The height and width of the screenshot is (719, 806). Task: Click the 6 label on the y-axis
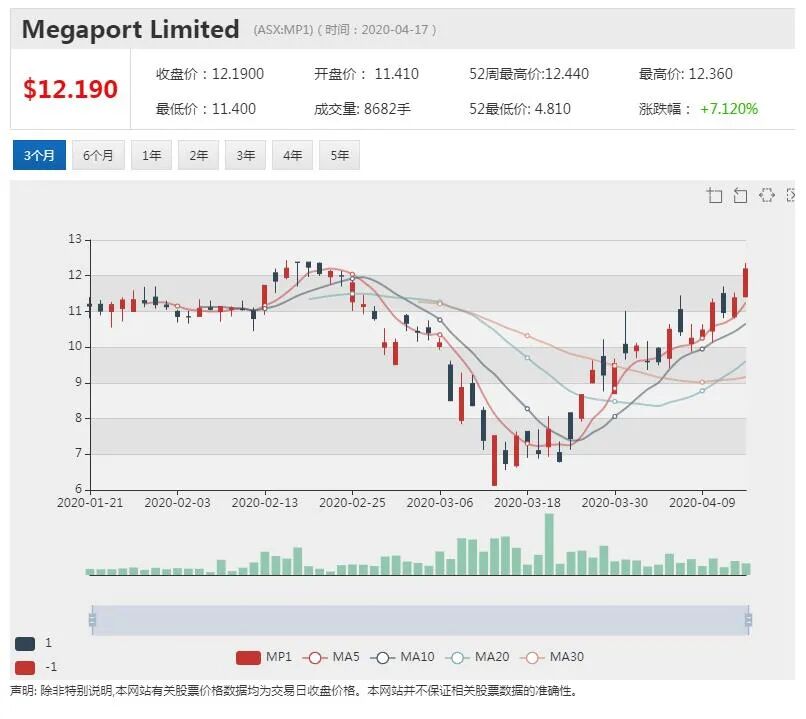coord(79,488)
